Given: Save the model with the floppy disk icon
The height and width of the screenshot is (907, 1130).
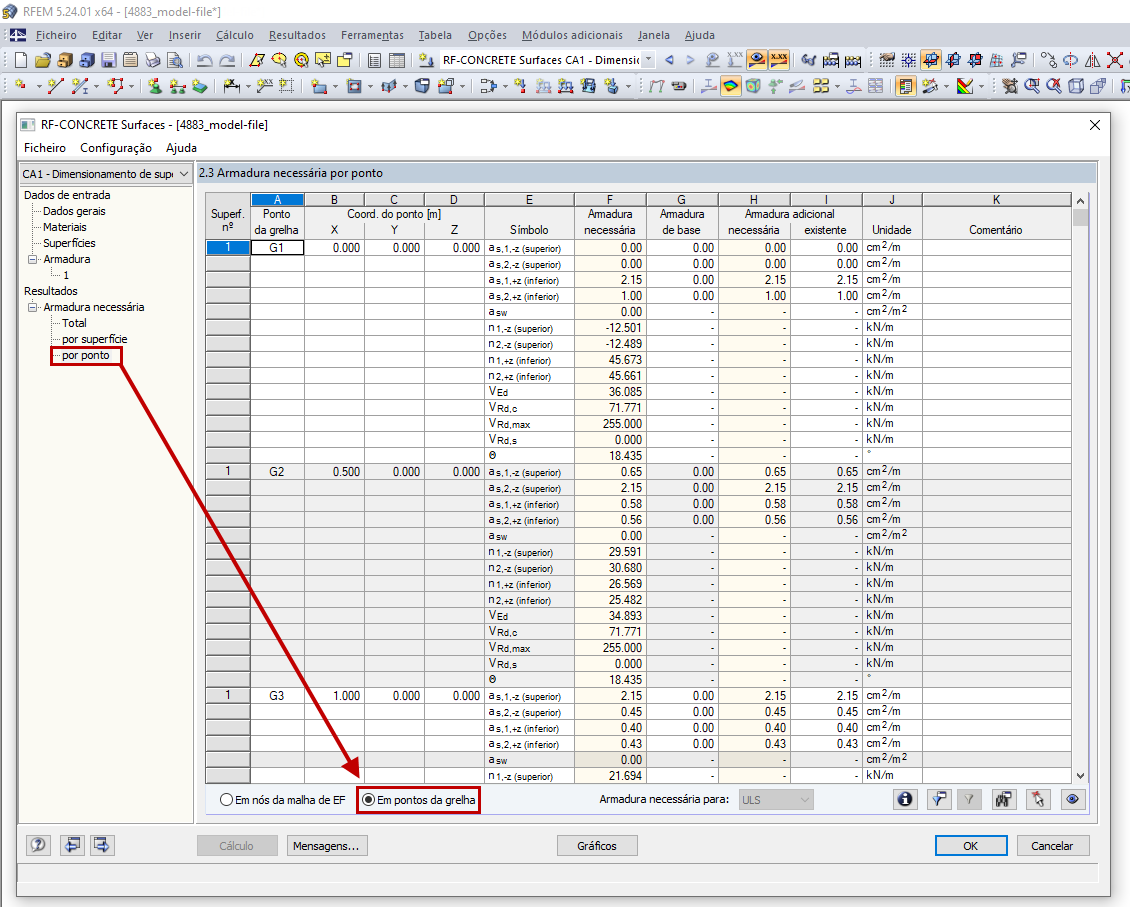Looking at the screenshot, I should click(109, 61).
